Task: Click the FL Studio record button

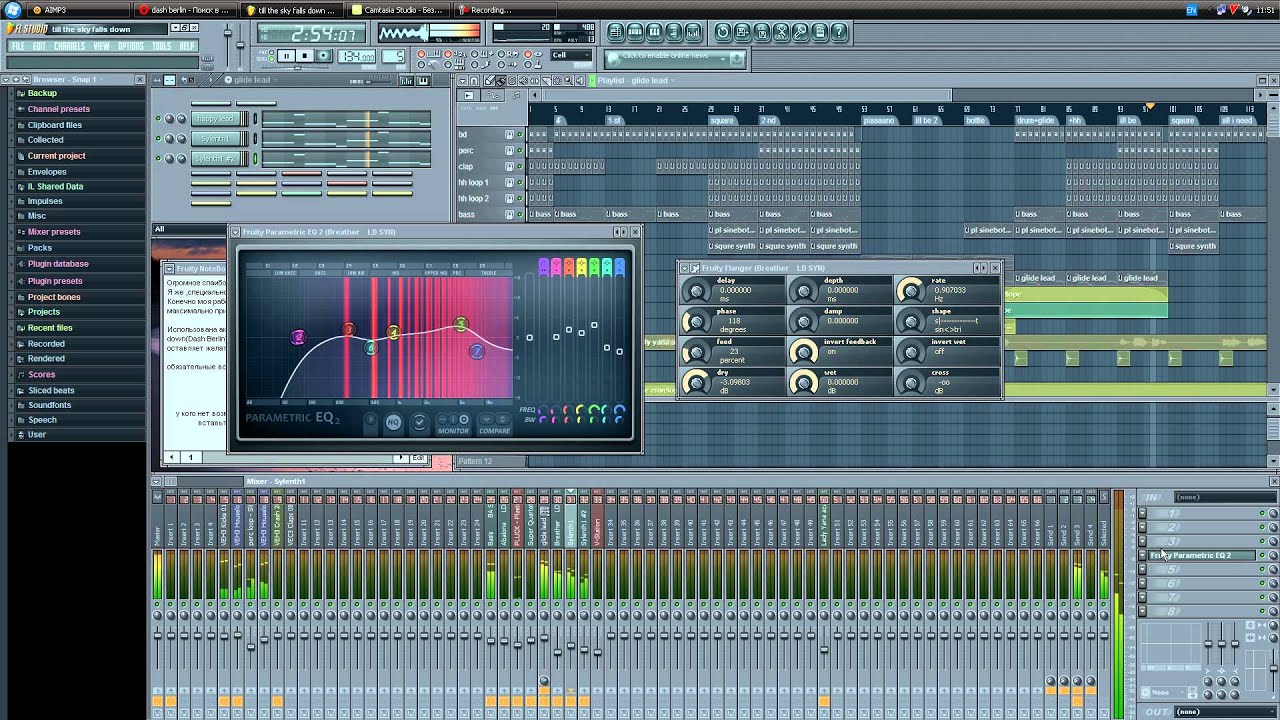Action: pyautogui.click(x=323, y=56)
